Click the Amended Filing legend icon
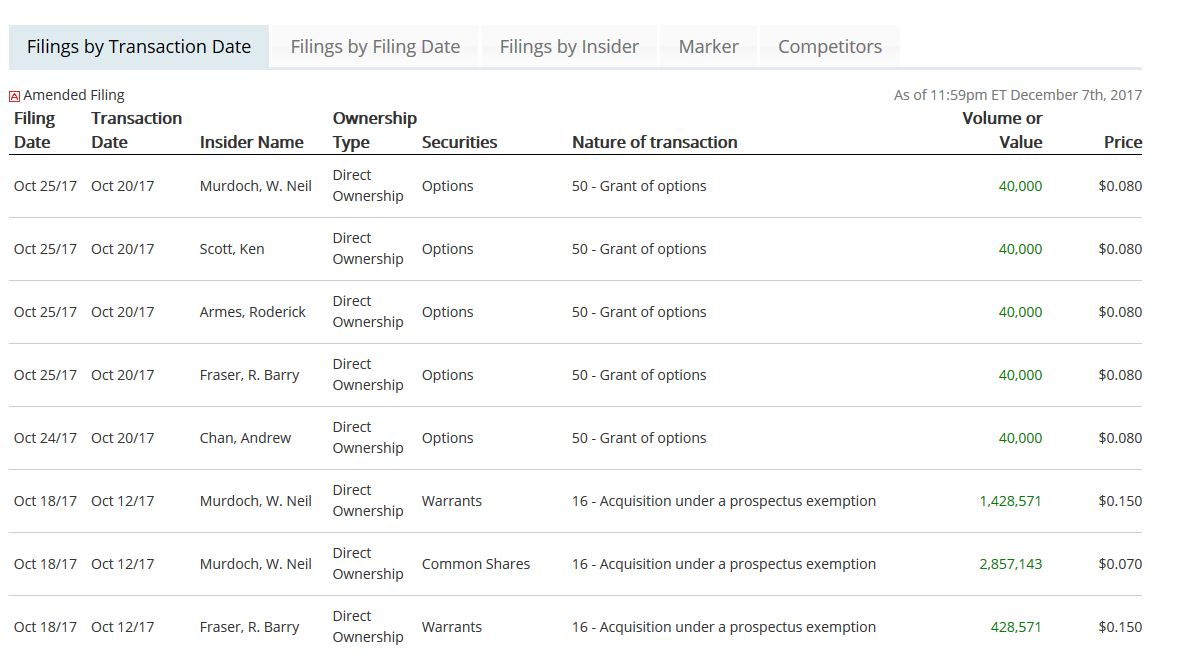Viewport: 1192px width, 657px height. coord(15,97)
